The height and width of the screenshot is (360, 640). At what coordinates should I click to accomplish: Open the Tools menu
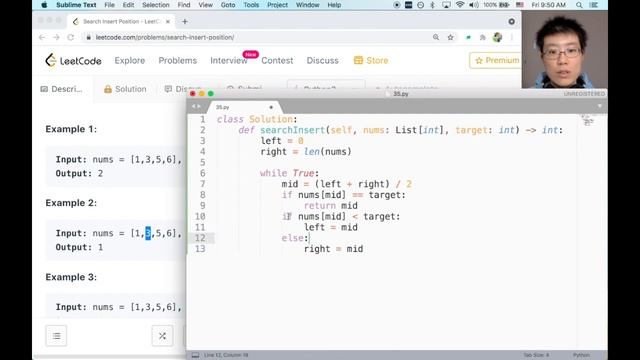251,5
